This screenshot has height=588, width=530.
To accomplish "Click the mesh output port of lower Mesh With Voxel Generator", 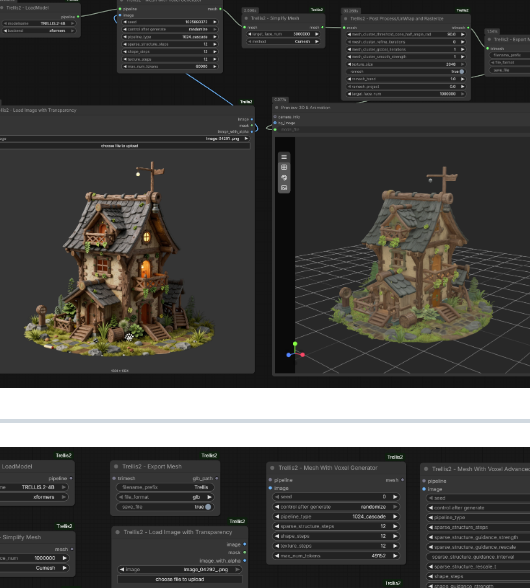I will tap(402, 480).
